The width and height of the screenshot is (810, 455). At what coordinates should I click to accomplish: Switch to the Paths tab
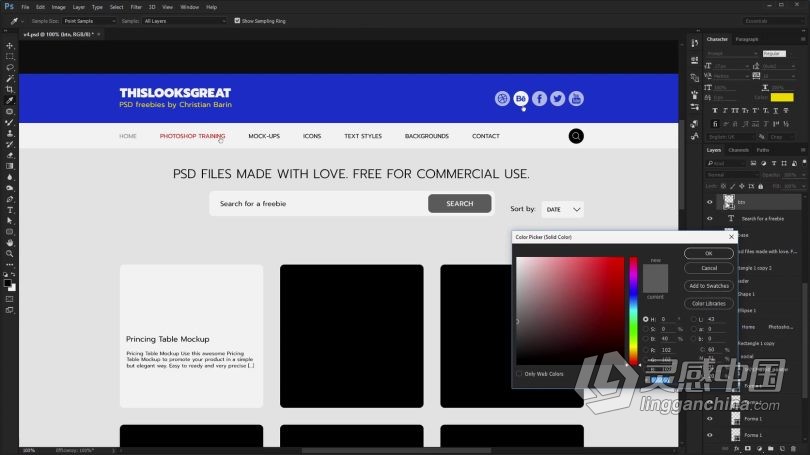[762, 150]
